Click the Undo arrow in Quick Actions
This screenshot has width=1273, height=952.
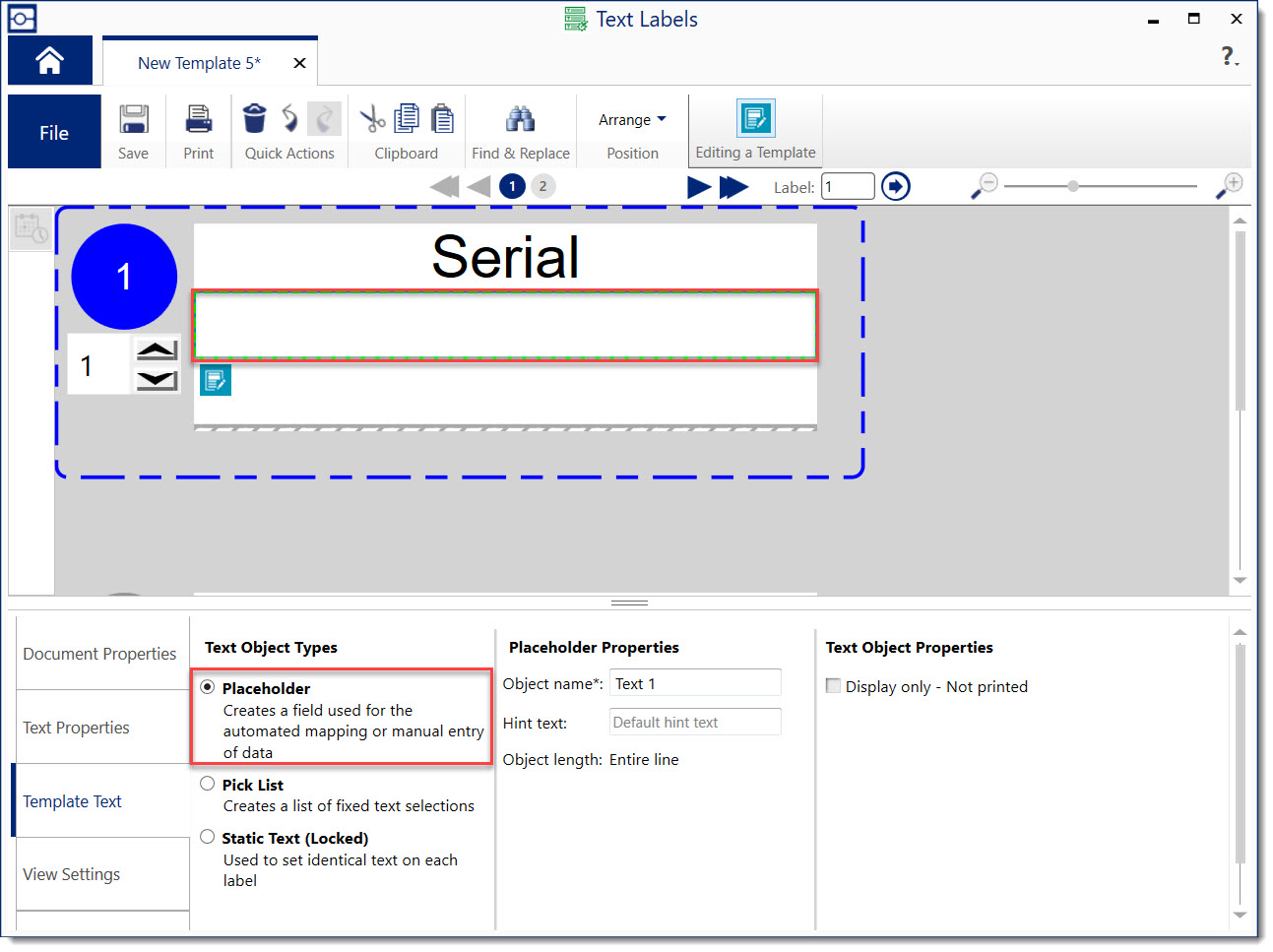289,117
